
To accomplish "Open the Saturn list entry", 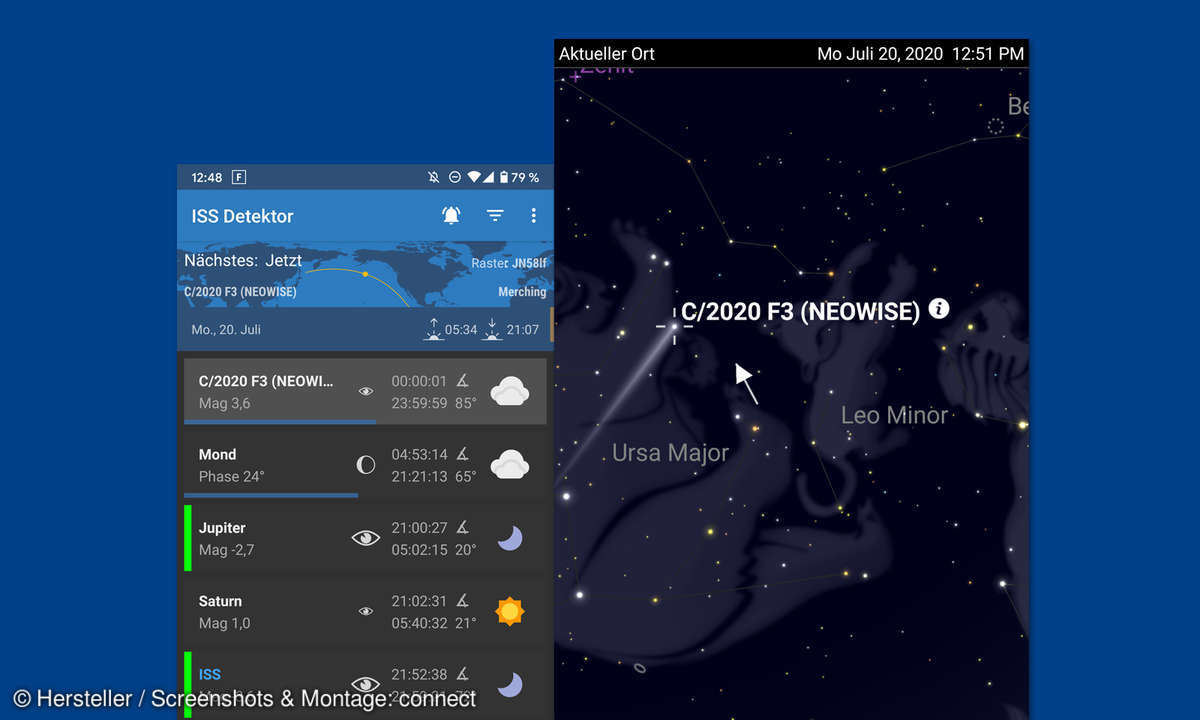I will tap(366, 611).
